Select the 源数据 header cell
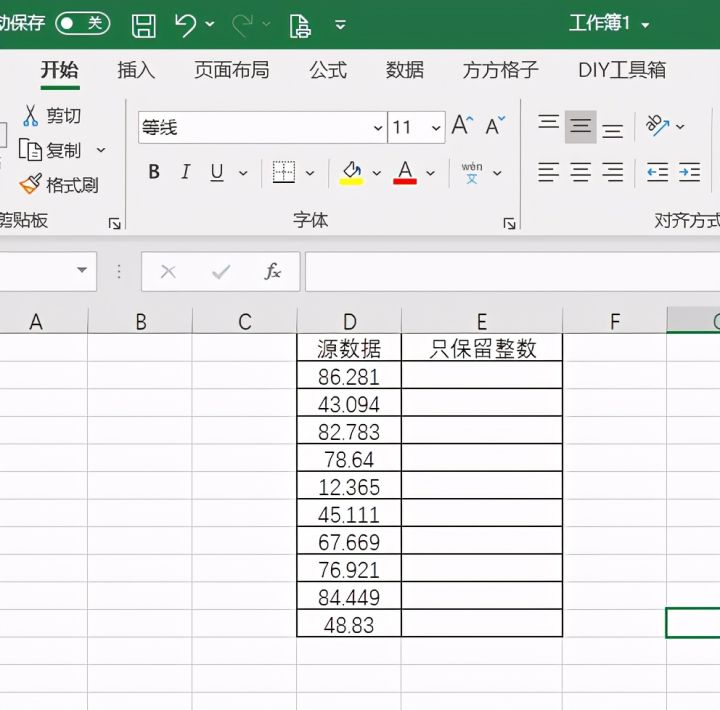The image size is (720, 710). click(x=349, y=348)
